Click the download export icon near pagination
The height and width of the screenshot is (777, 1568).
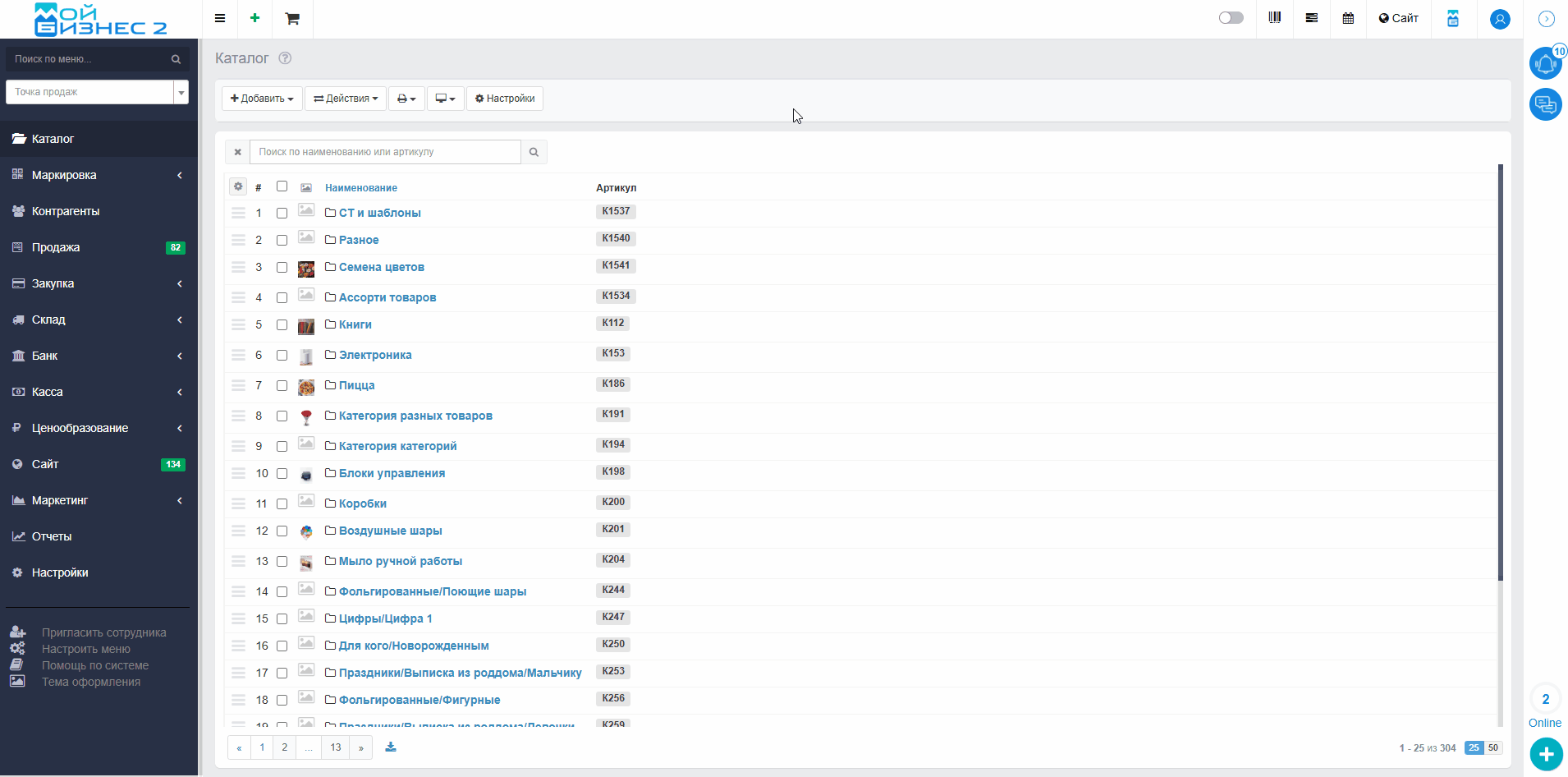391,747
